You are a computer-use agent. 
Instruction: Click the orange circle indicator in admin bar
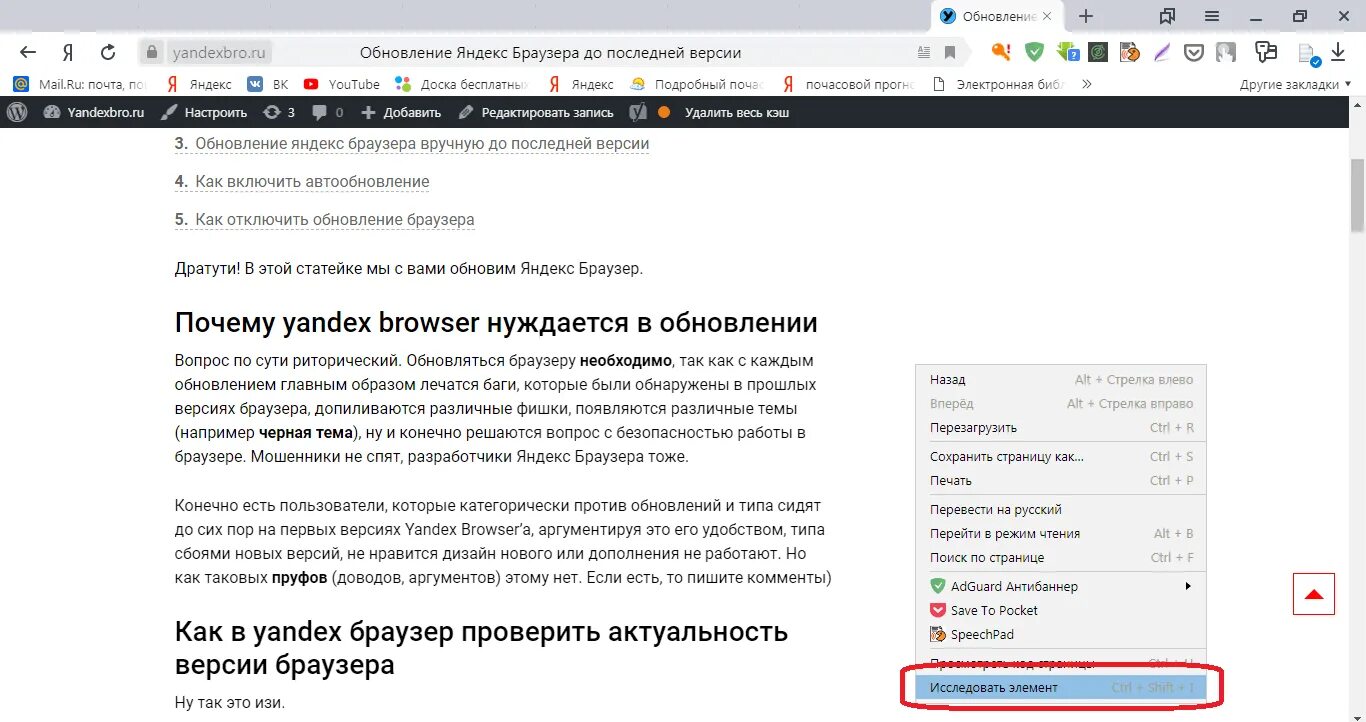[664, 112]
